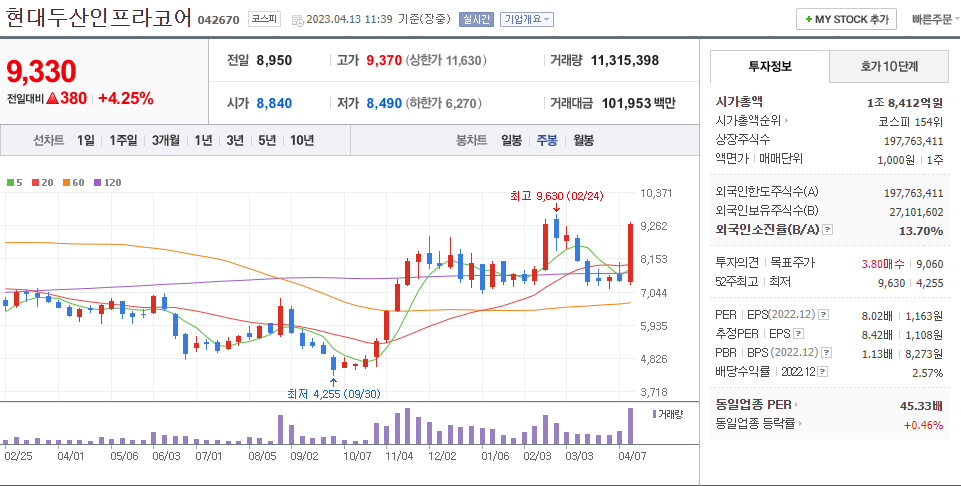
Task: Click the 04/07 date label on chart axis
Action: (631, 456)
